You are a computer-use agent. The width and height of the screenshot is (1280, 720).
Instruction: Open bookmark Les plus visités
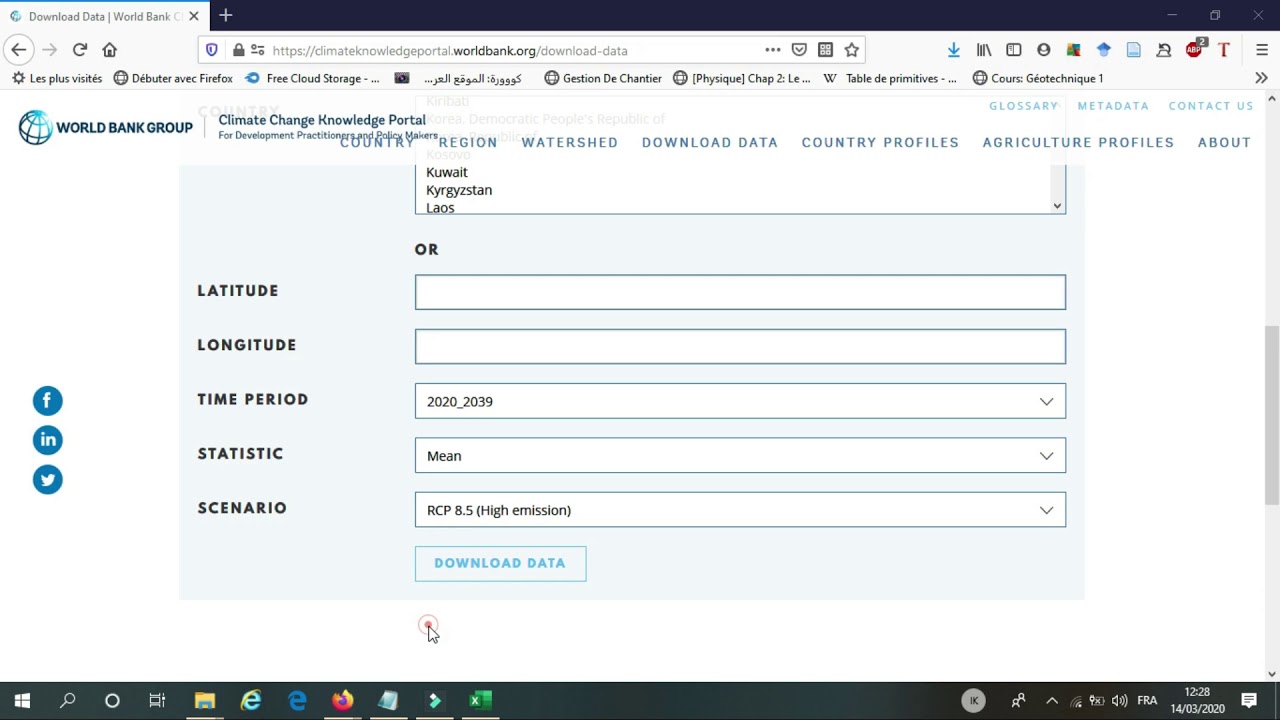57,78
